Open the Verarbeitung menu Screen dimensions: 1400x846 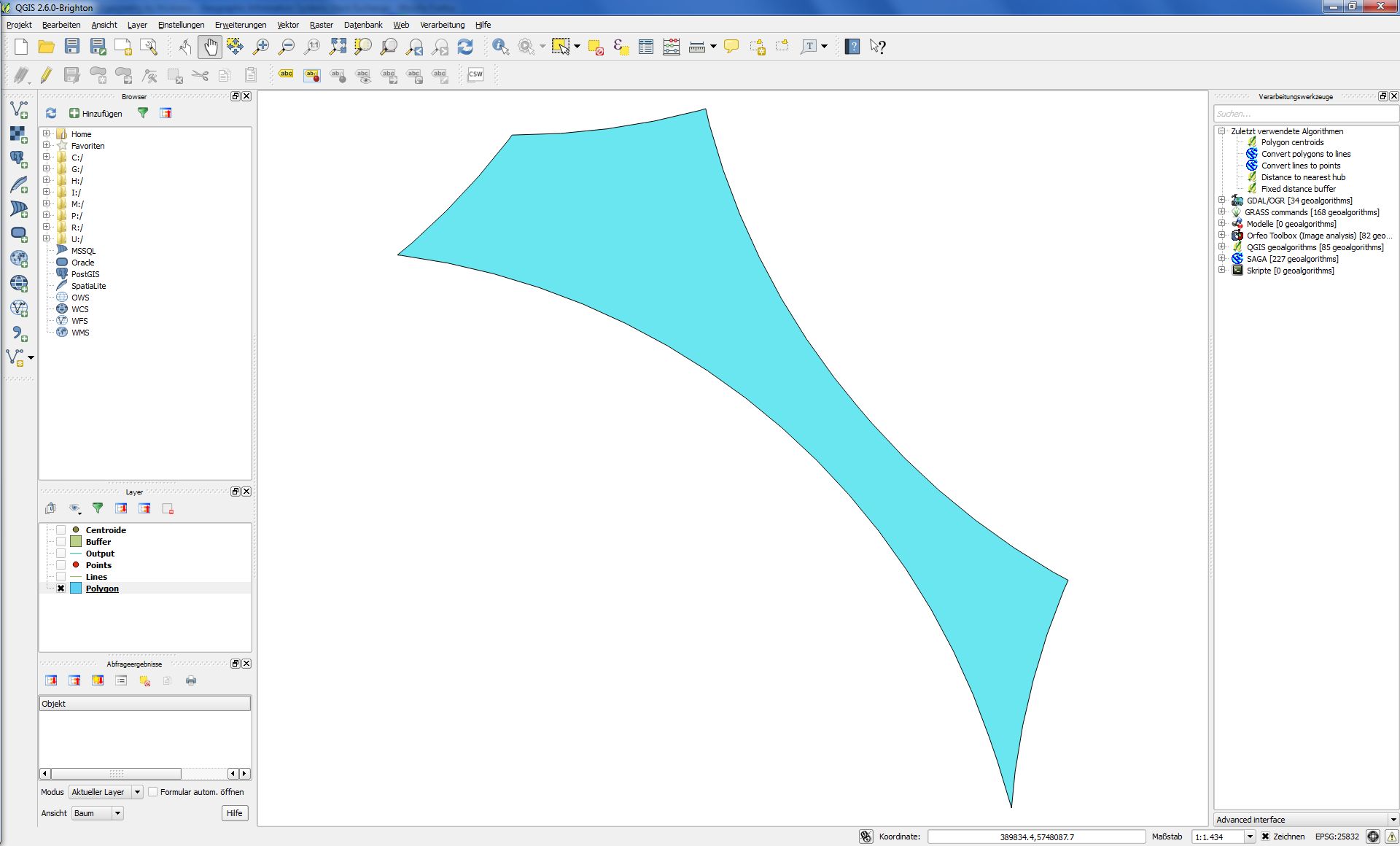tap(442, 25)
